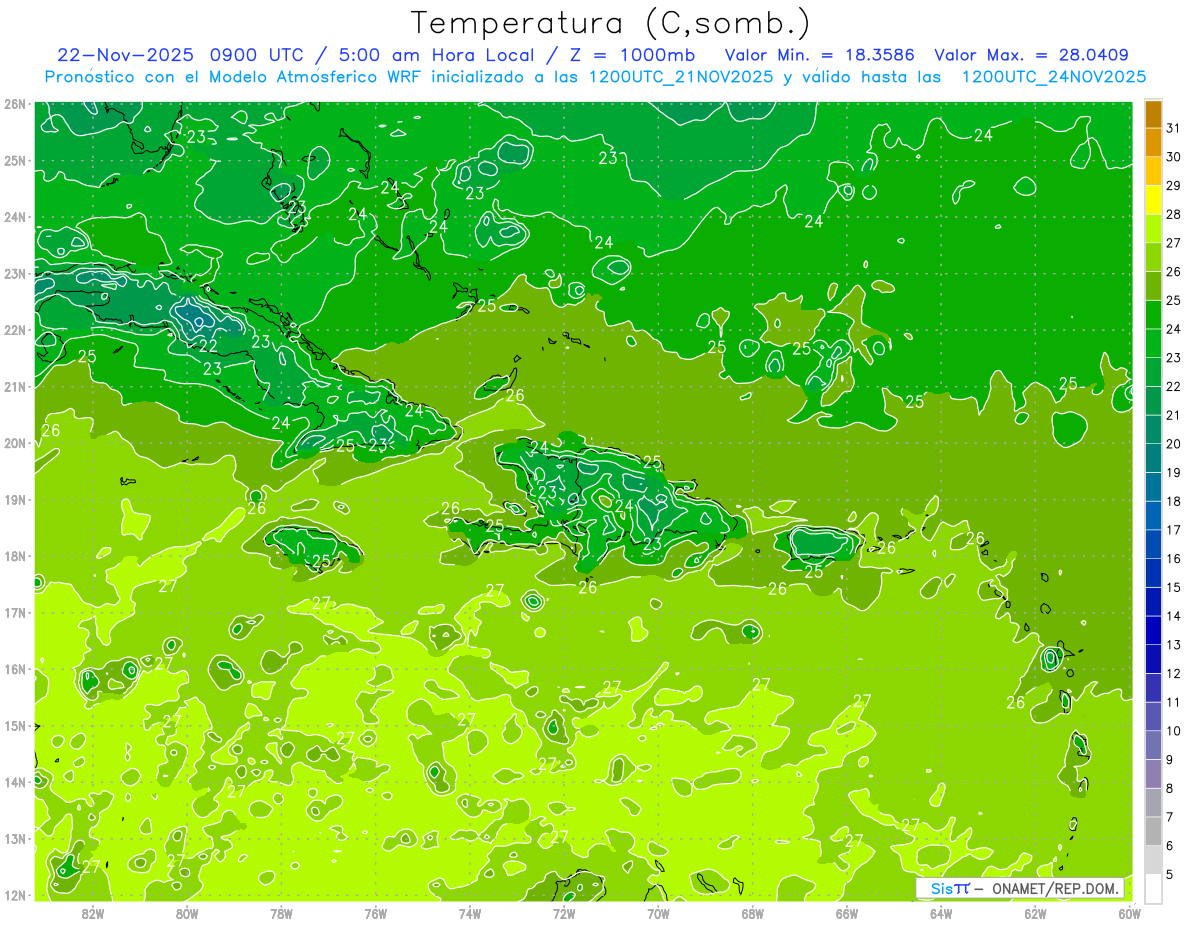Click the colorbar label 15
Viewport: 1200px width, 927px height.
pos(1173,587)
